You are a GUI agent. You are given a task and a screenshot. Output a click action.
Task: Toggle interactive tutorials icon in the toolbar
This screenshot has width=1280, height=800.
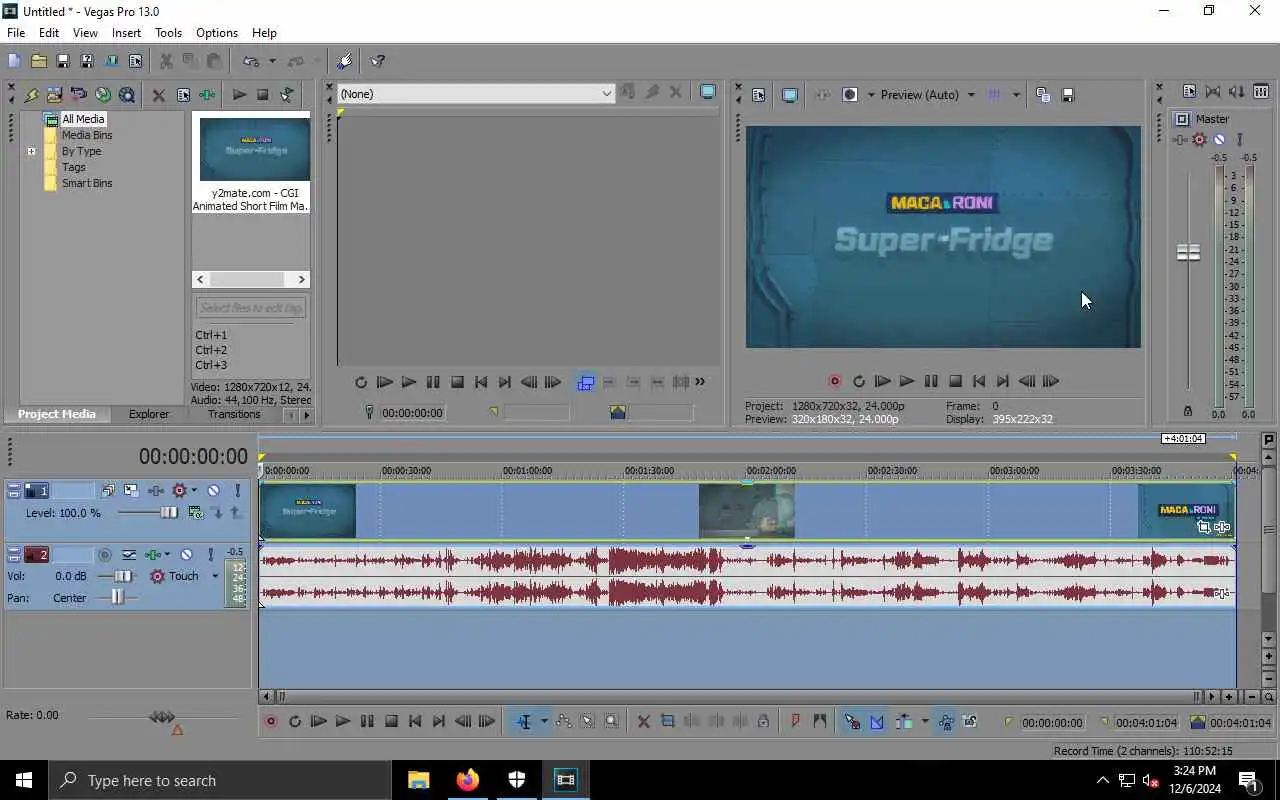[x=345, y=61]
